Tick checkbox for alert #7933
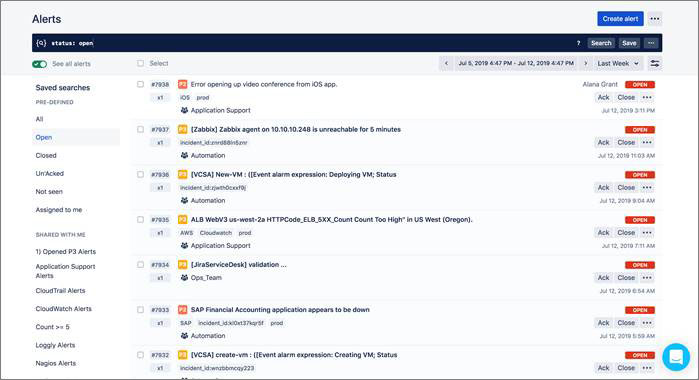The image size is (699, 380). tap(140, 310)
